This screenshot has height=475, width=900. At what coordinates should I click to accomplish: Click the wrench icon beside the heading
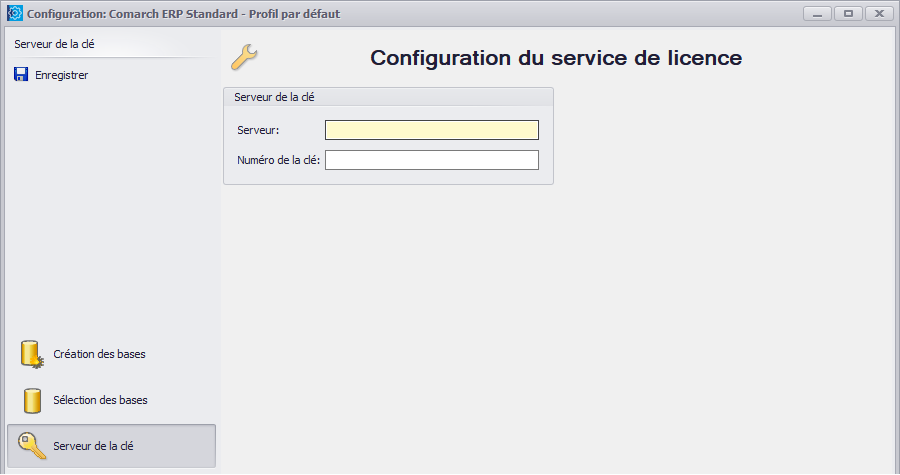point(244,57)
